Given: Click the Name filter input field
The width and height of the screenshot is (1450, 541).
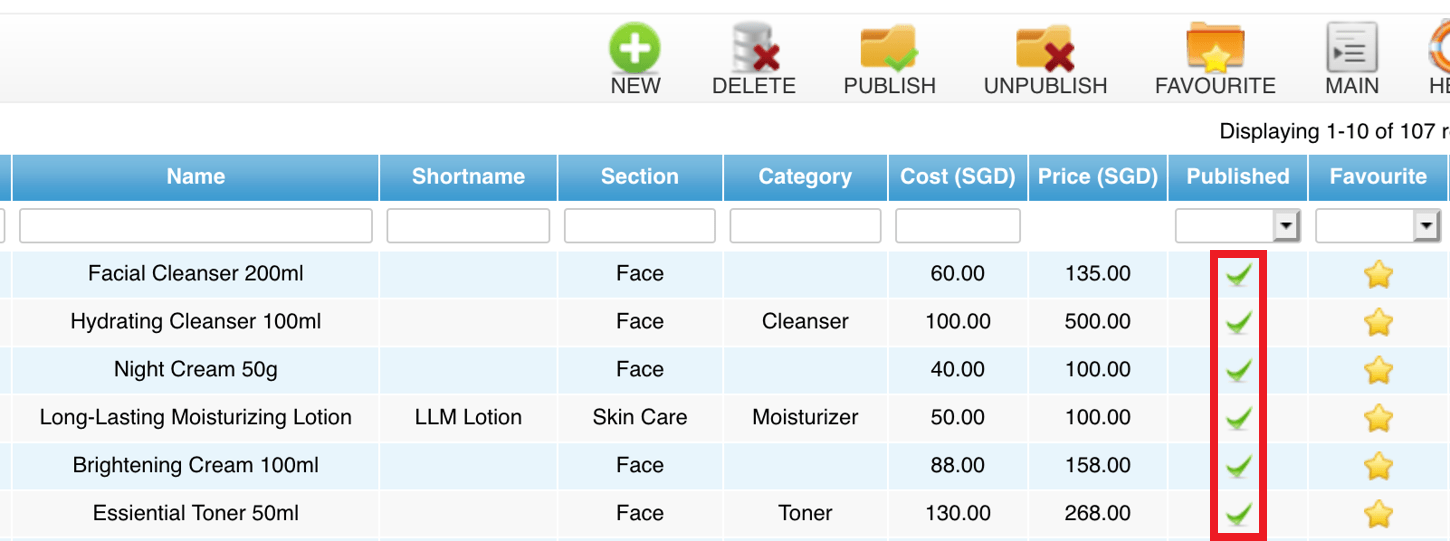Looking at the screenshot, I should [x=196, y=226].
